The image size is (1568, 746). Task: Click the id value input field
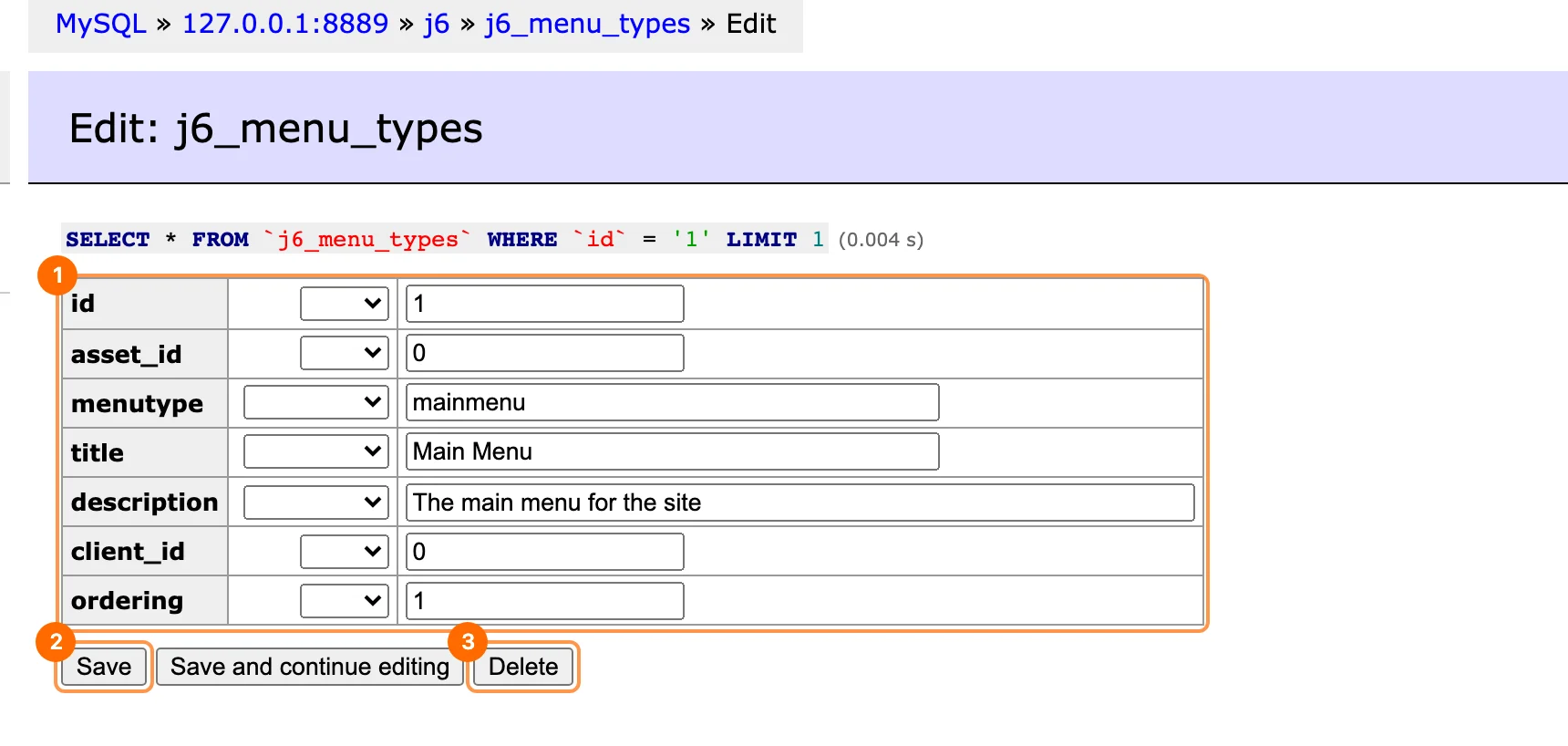point(545,304)
